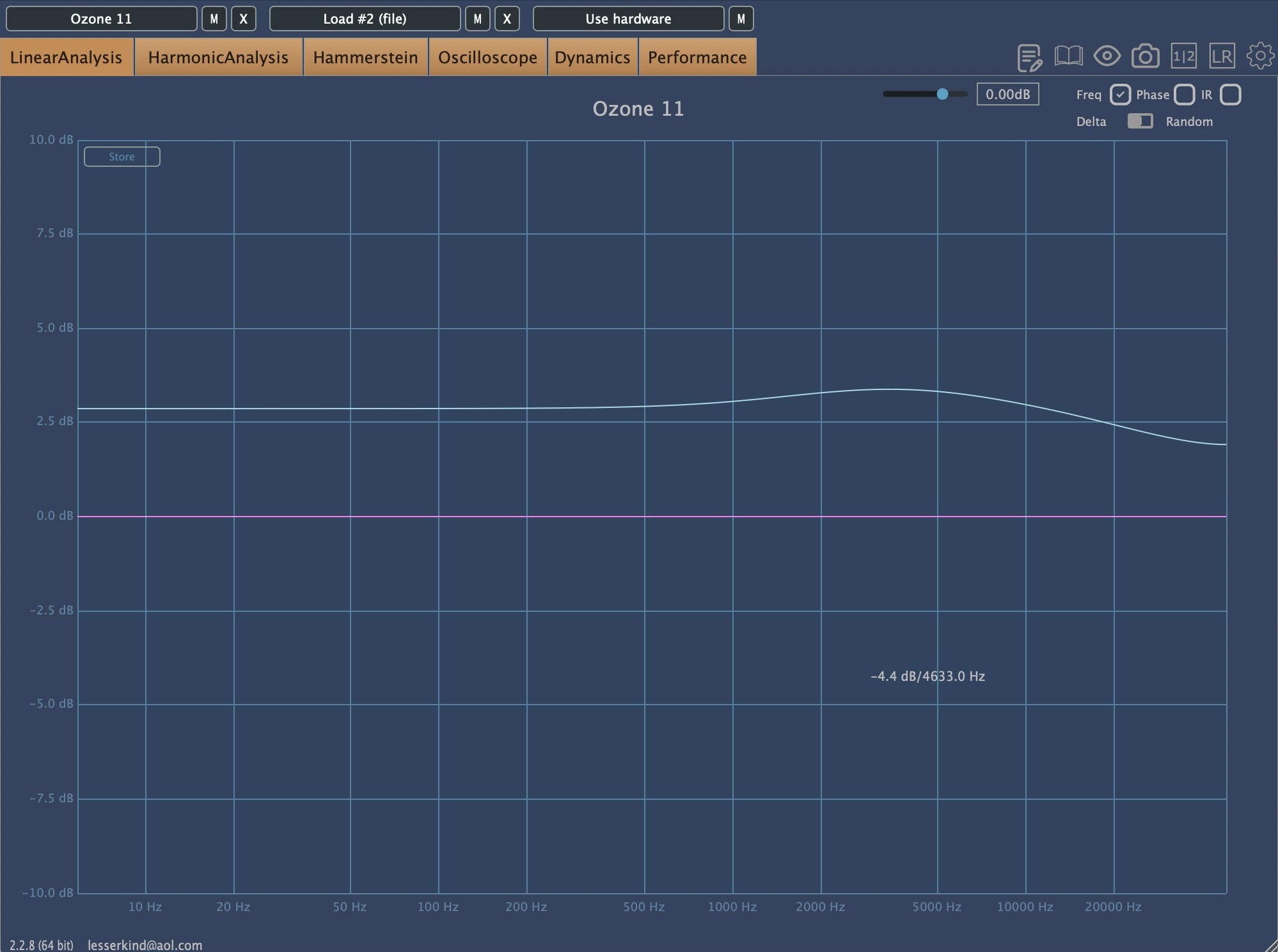This screenshot has height=952, width=1278.
Task: Click the -4.4 dB/4633.0 Hz cursor readout
Action: [x=927, y=676]
